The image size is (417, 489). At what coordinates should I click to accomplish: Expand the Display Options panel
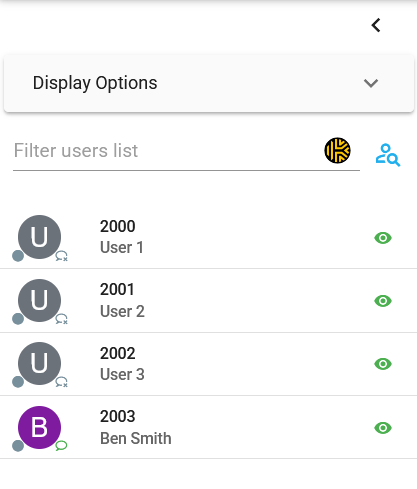(209, 83)
